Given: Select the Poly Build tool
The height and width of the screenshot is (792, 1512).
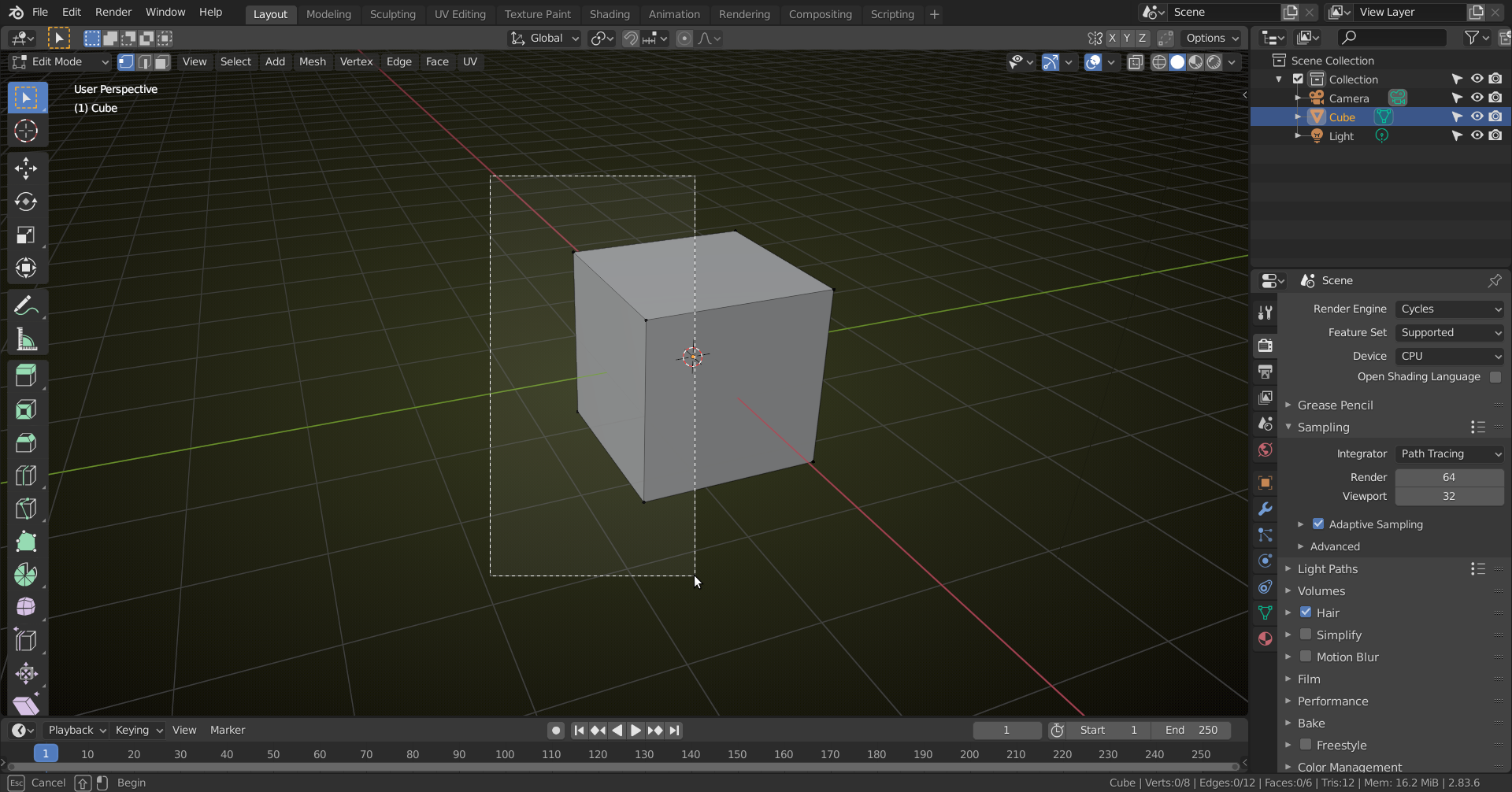Looking at the screenshot, I should [26, 542].
